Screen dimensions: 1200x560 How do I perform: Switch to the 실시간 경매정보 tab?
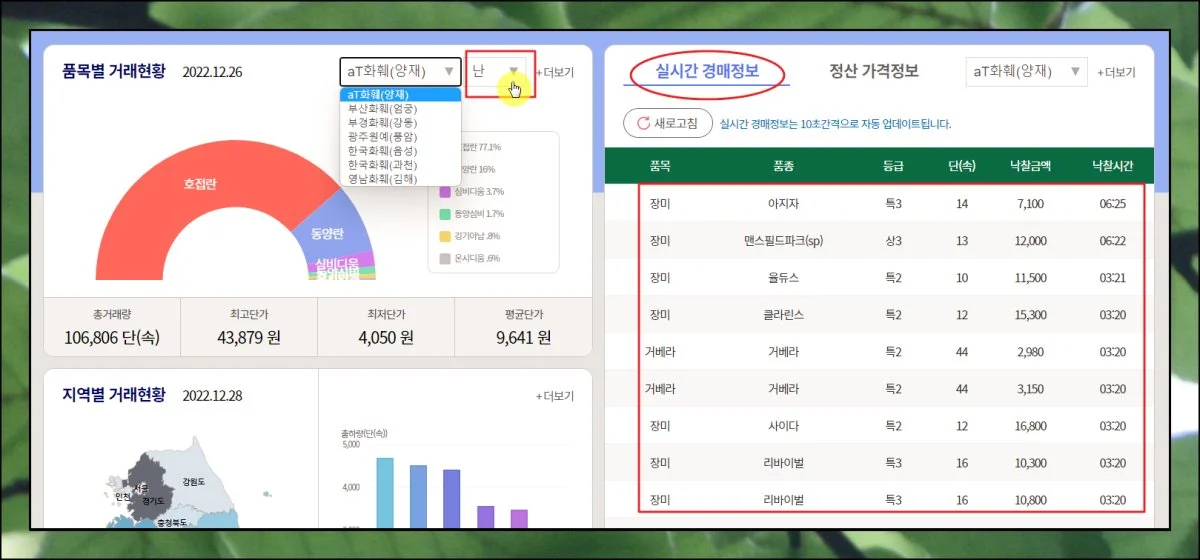coord(707,71)
